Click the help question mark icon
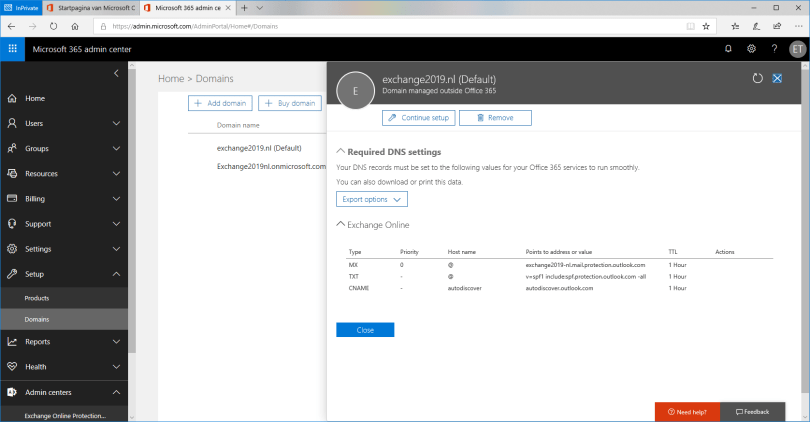This screenshot has height=422, width=810. pyautogui.click(x=774, y=49)
